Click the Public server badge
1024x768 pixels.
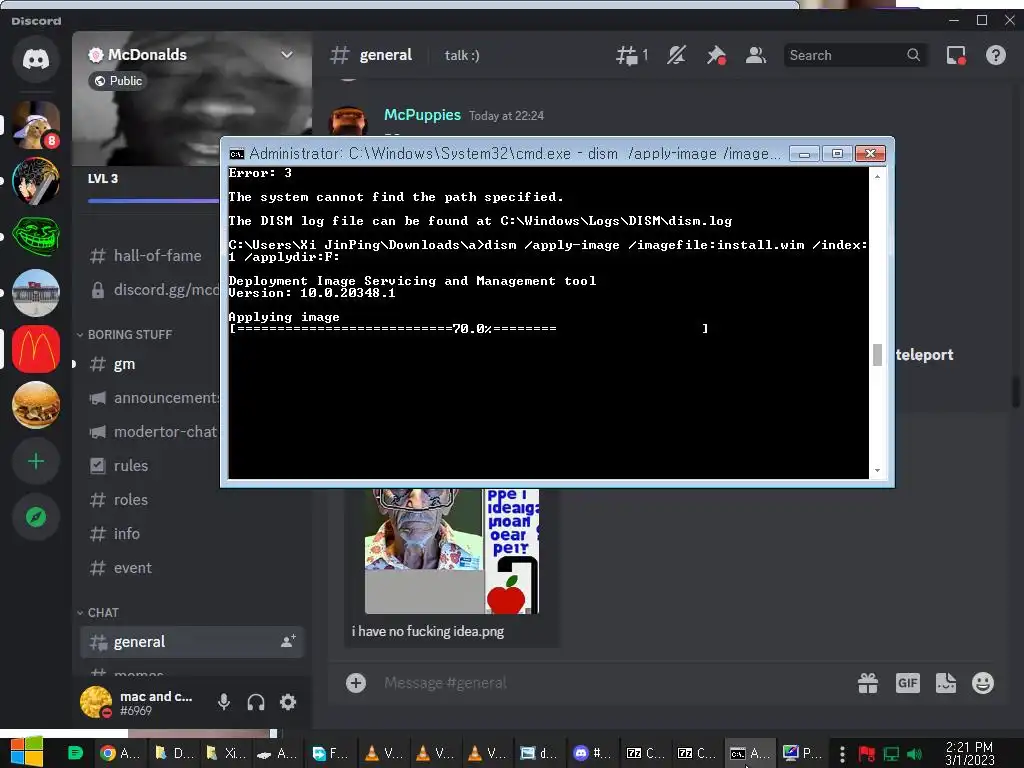118,81
